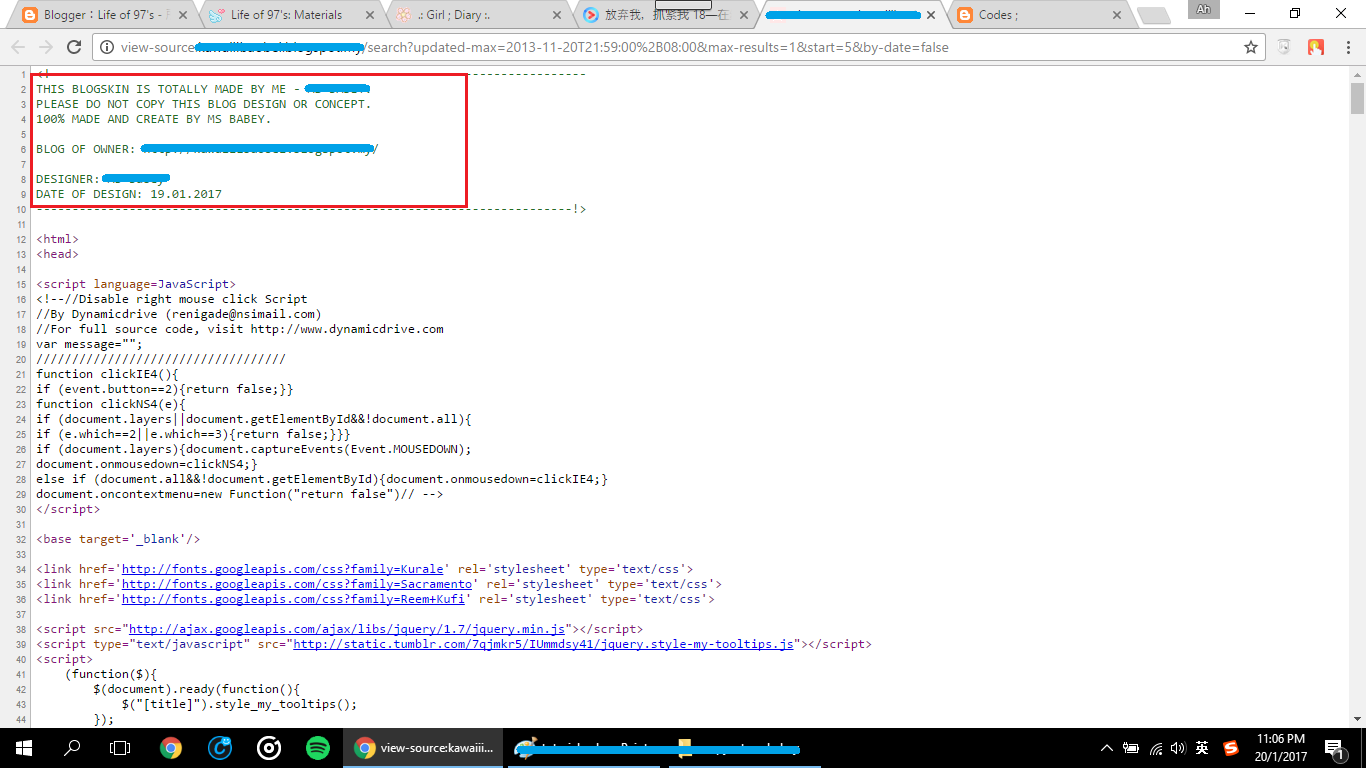Open a new tab button
Viewport: 1366px width, 768px height.
(x=1153, y=15)
